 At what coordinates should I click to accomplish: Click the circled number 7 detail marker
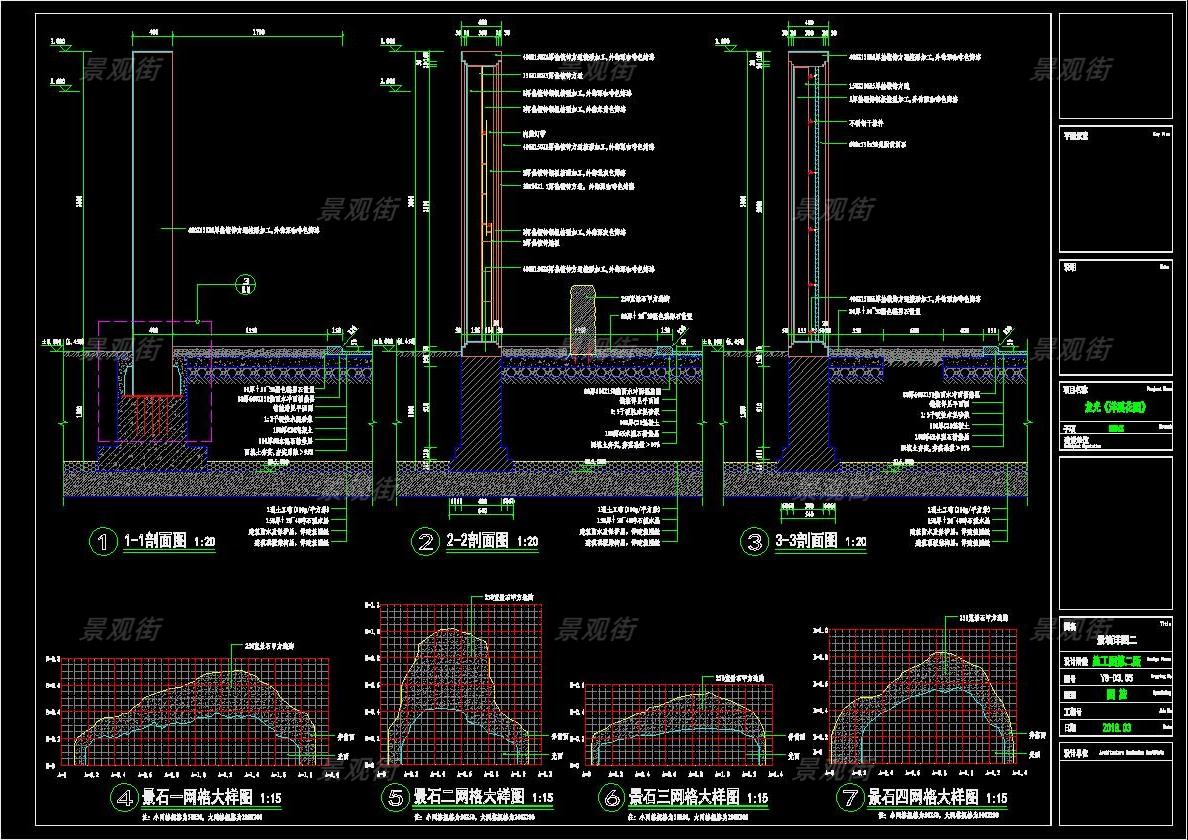[850, 798]
